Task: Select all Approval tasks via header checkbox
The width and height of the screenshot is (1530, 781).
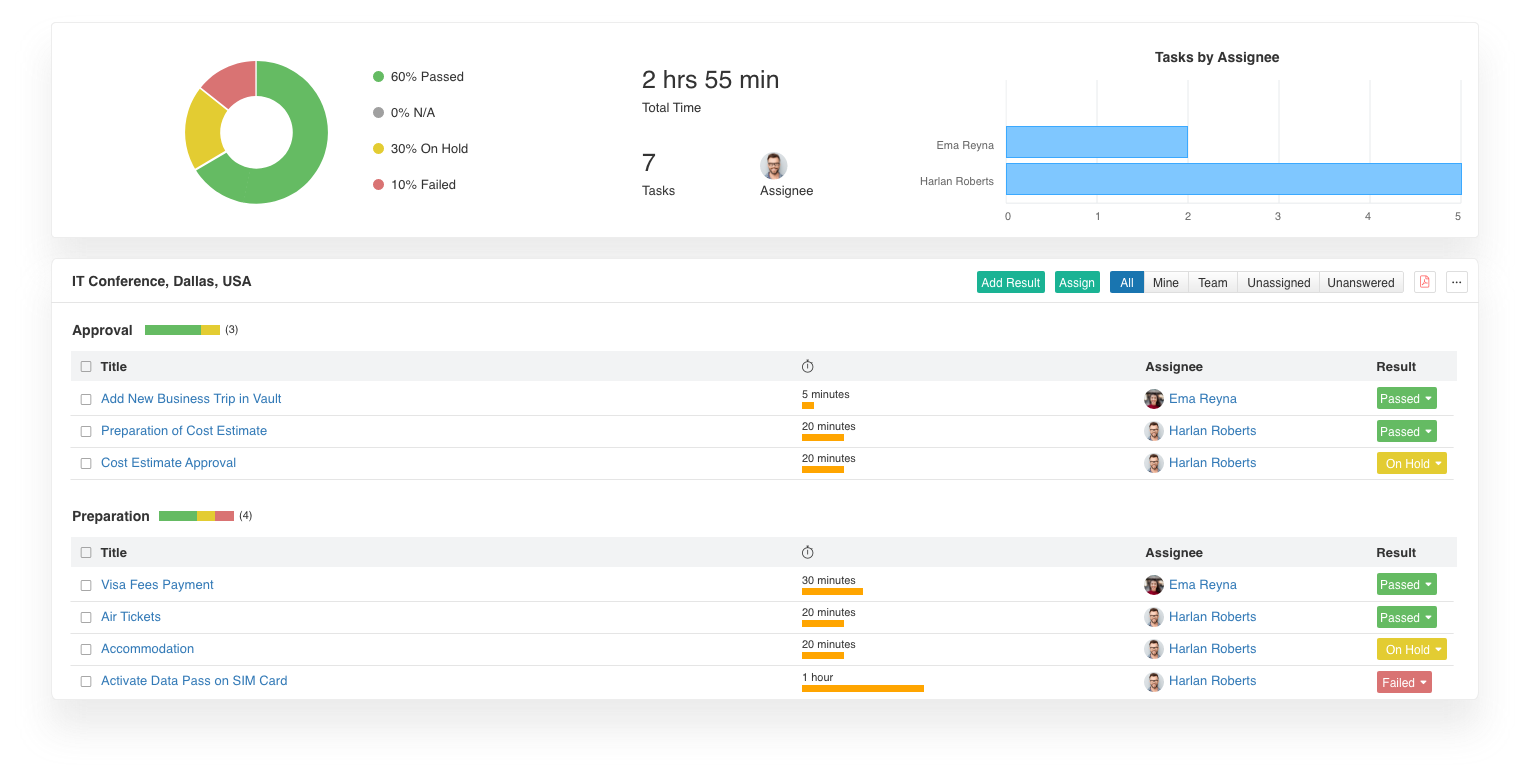Action: pos(86,367)
